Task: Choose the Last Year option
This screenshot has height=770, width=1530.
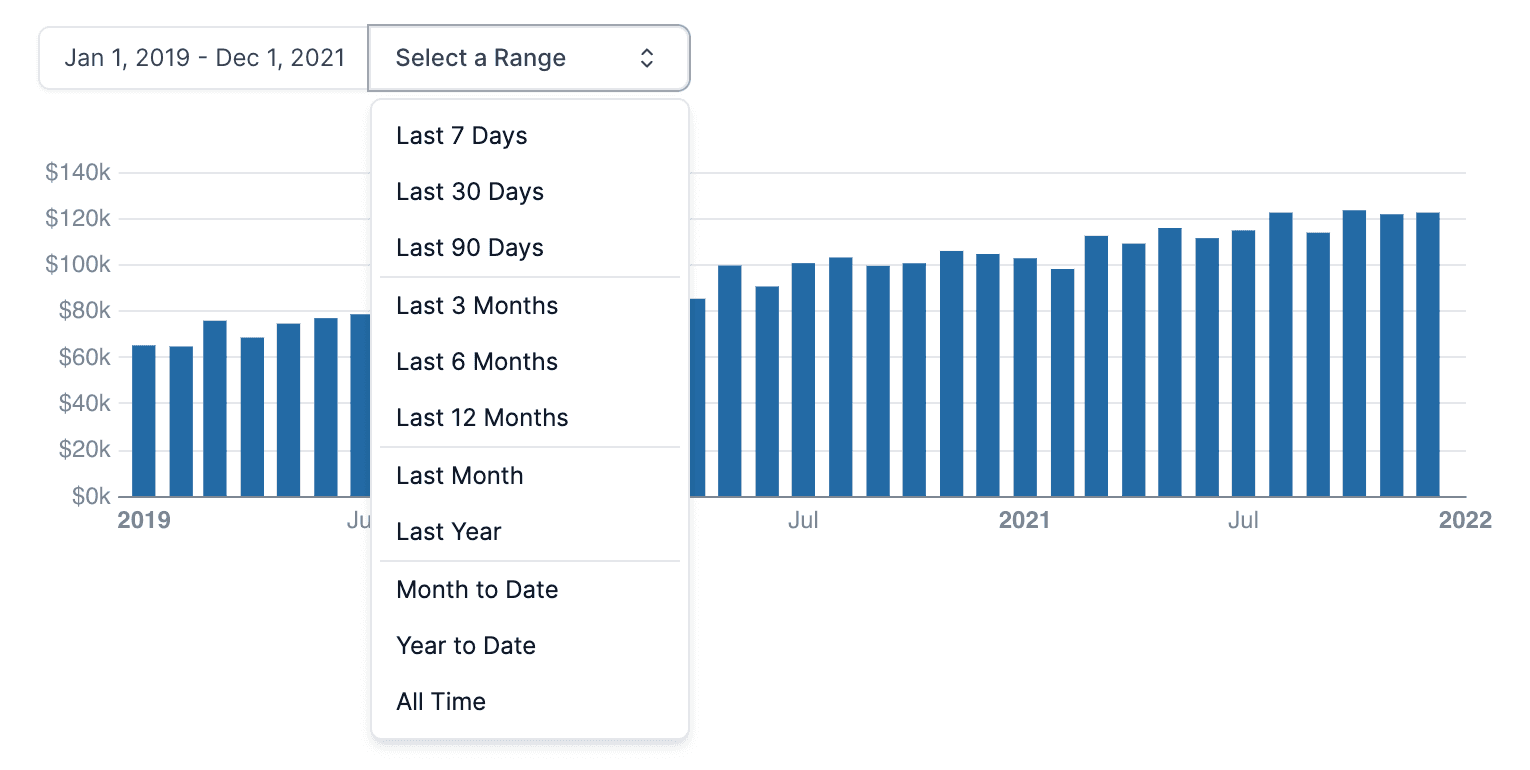Action: [x=448, y=532]
